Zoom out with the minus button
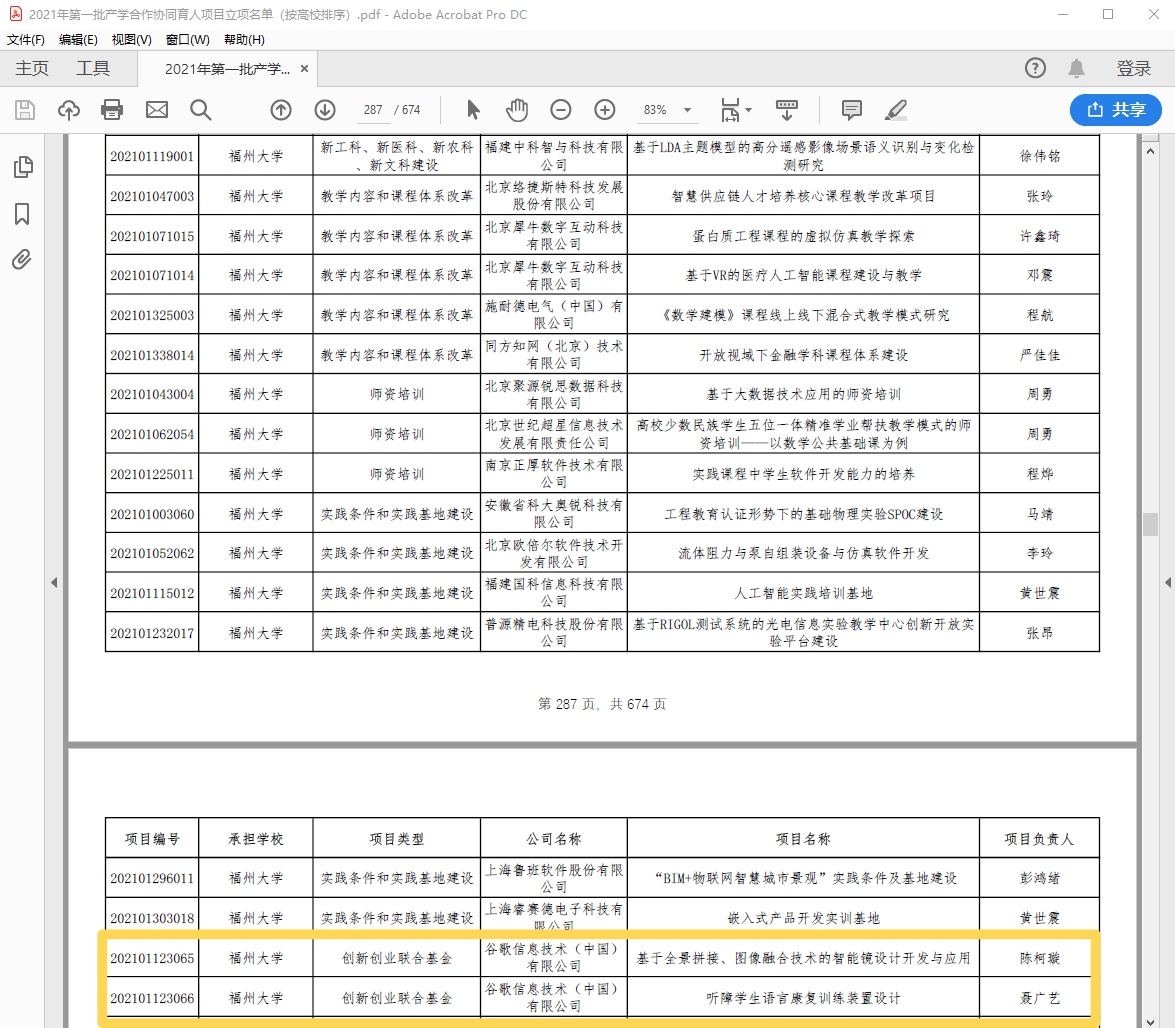This screenshot has height=1028, width=1175. (561, 110)
